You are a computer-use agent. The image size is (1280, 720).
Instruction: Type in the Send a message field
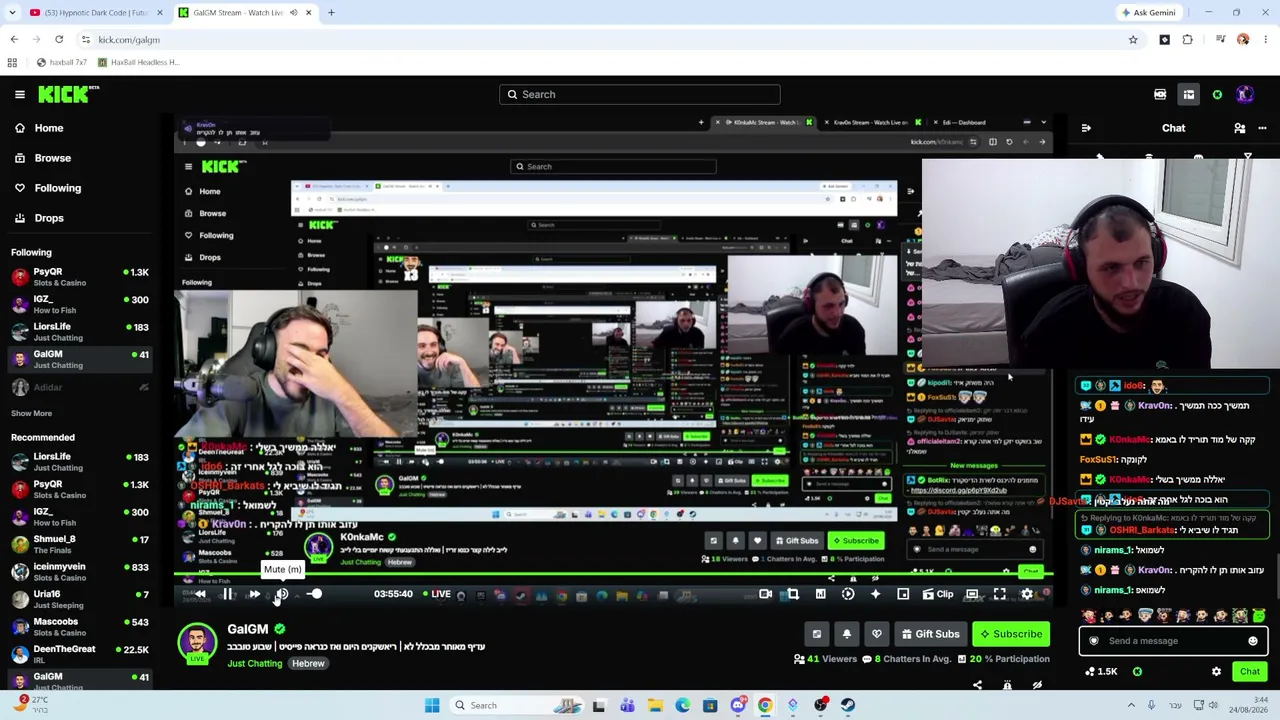click(1173, 641)
